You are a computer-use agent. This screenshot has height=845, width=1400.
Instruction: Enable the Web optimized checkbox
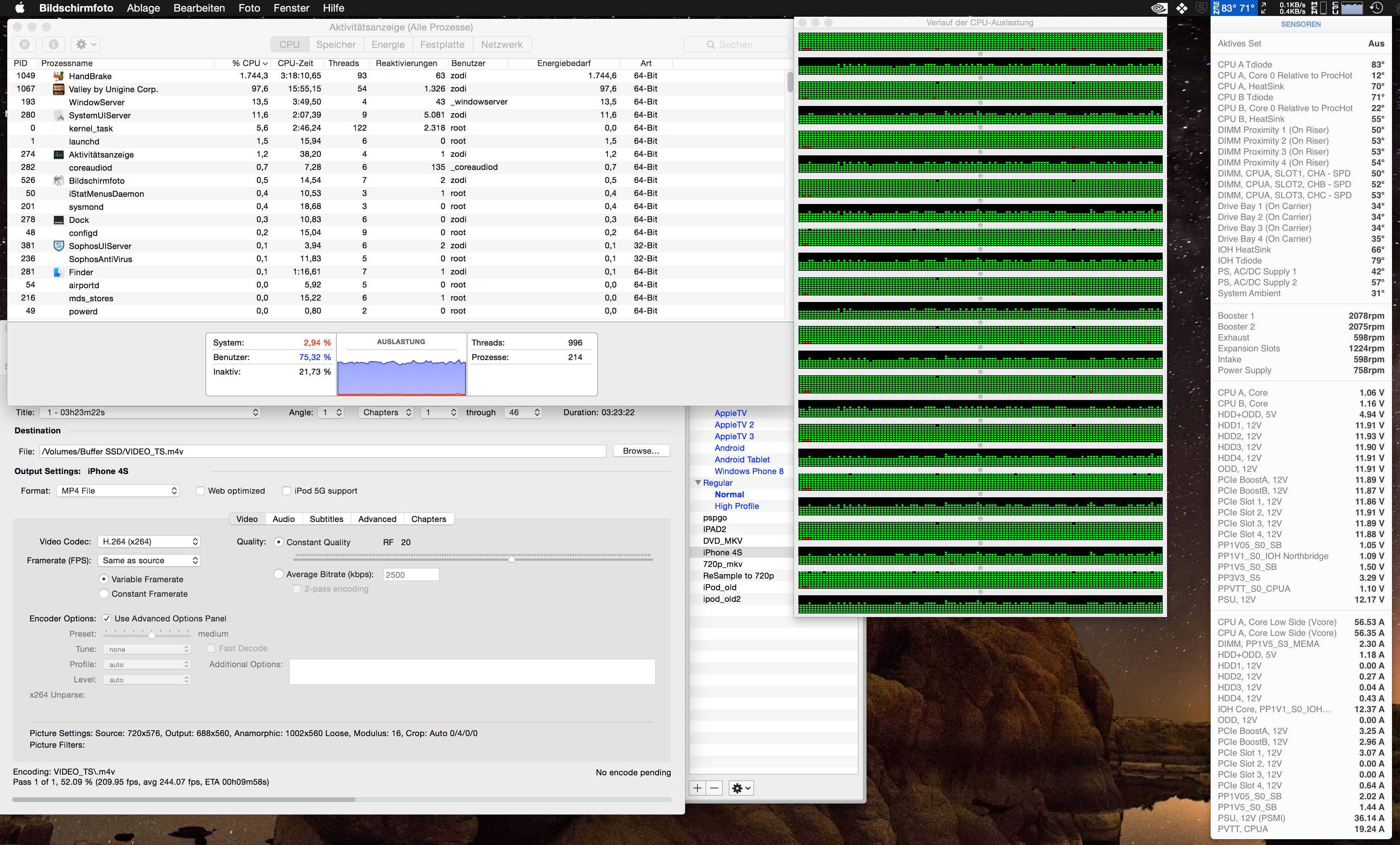pyautogui.click(x=200, y=490)
